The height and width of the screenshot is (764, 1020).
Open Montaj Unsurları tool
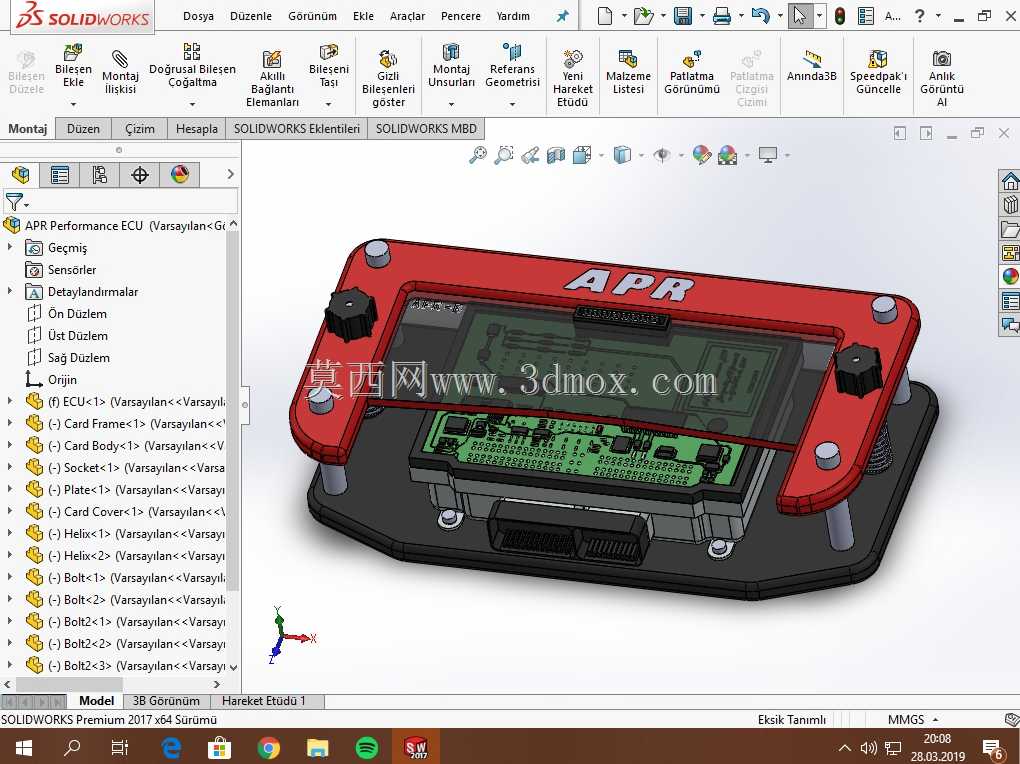tap(451, 65)
